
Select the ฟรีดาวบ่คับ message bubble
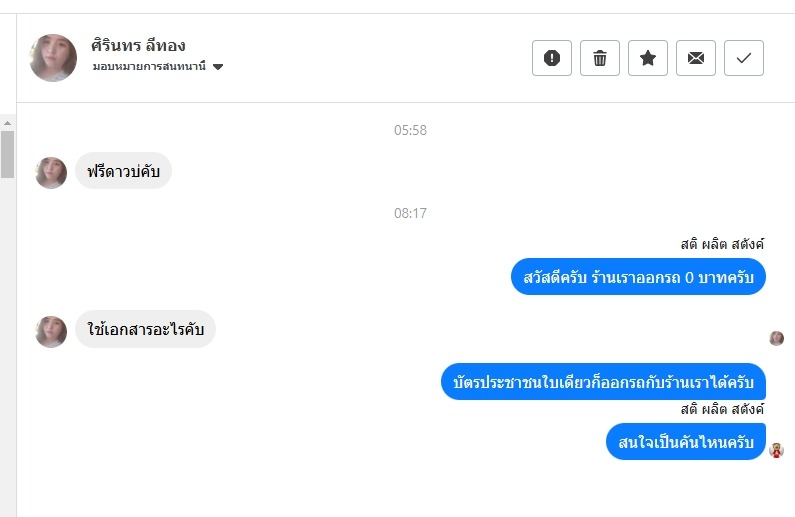click(123, 171)
